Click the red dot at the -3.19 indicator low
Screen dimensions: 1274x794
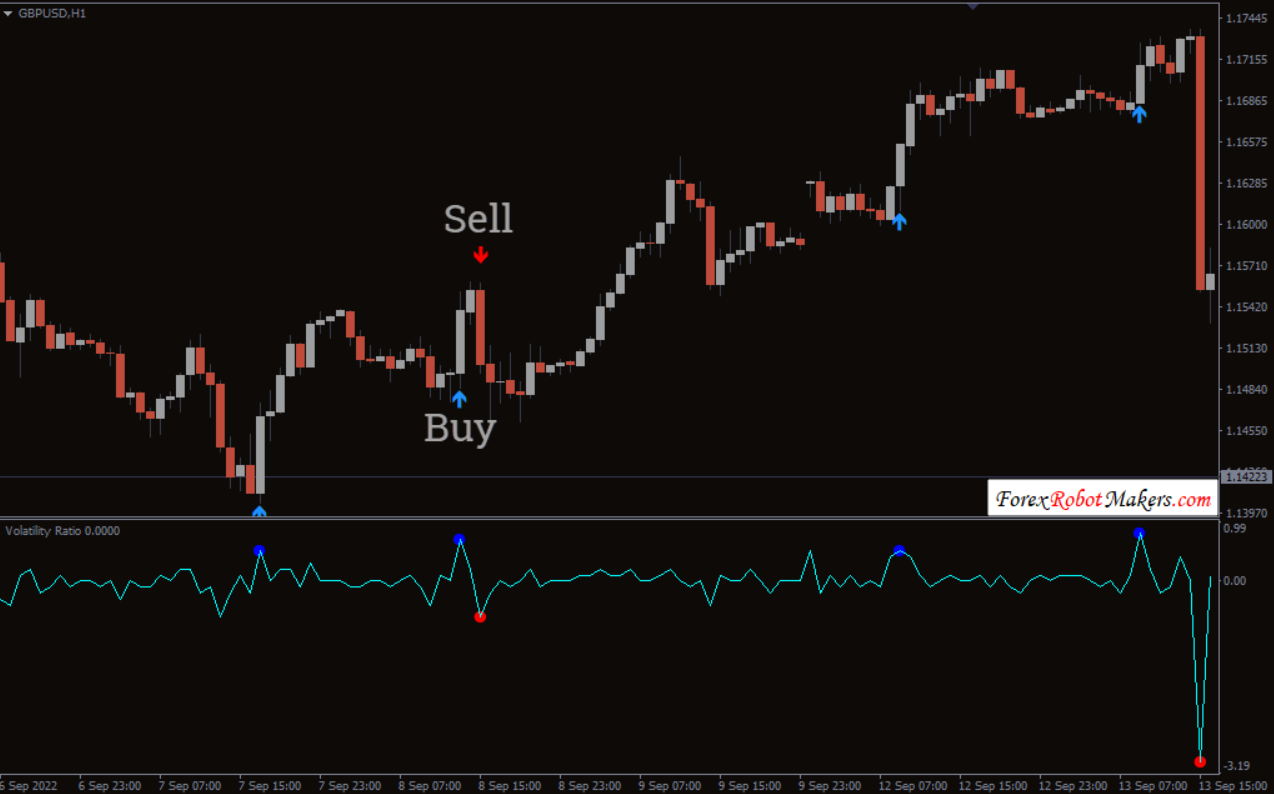coord(1200,762)
